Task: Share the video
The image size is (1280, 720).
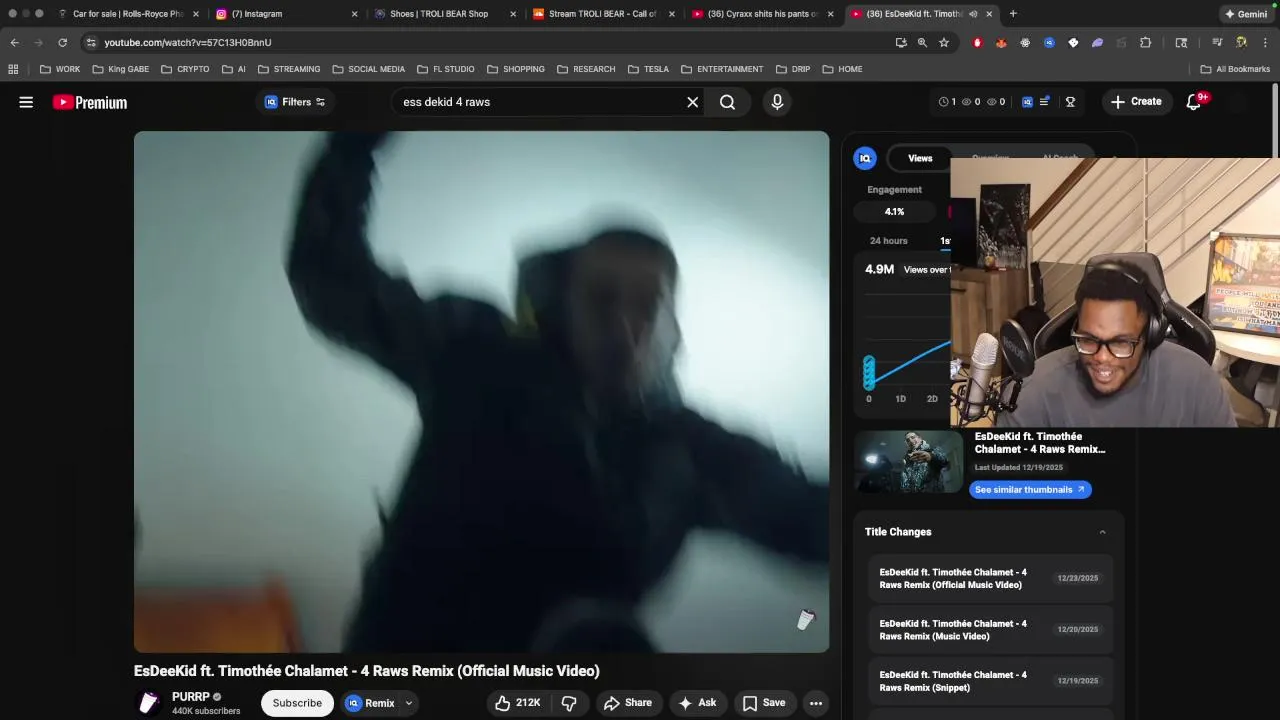Action: (627, 703)
